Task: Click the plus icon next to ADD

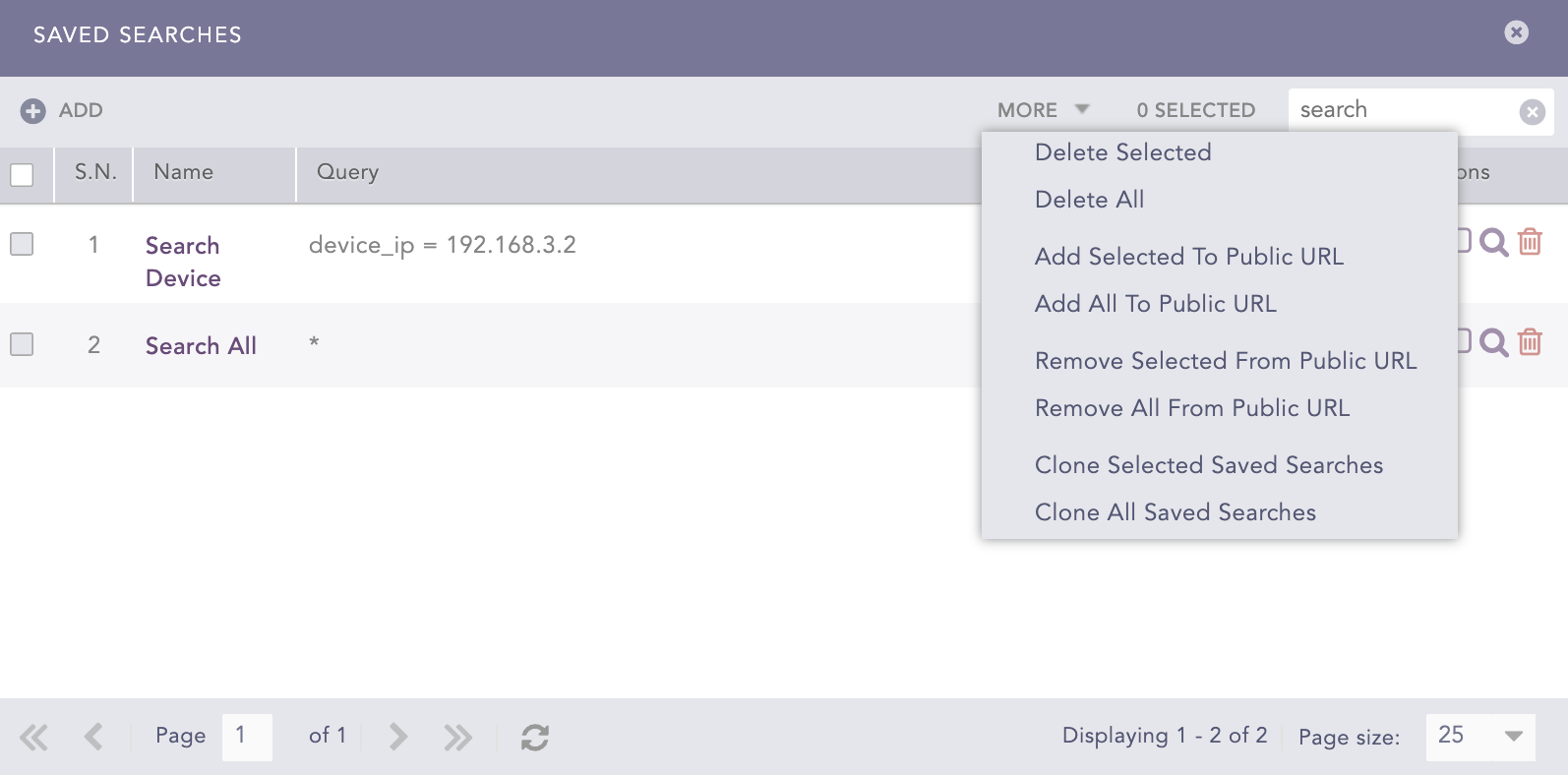Action: point(33,111)
